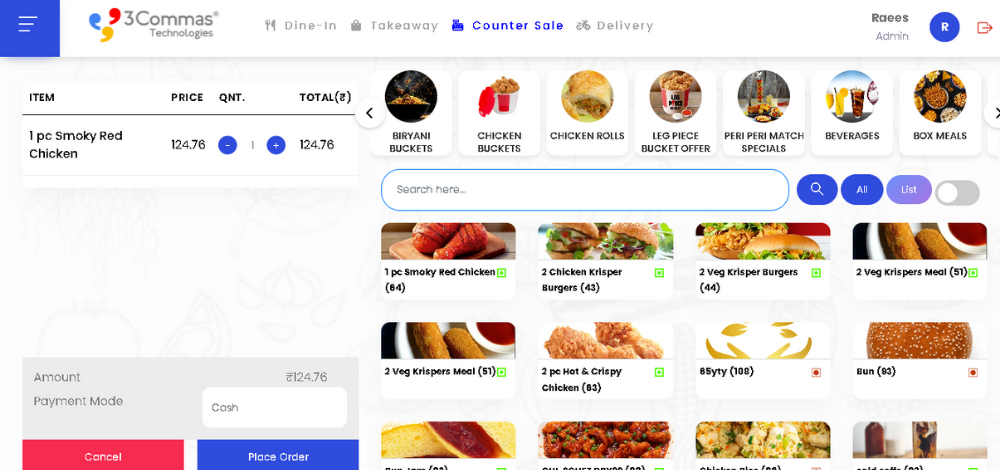Image resolution: width=1000 pixels, height=470 pixels.
Task: Add 2 Chicken Krisper Burgers item
Action: 605,261
